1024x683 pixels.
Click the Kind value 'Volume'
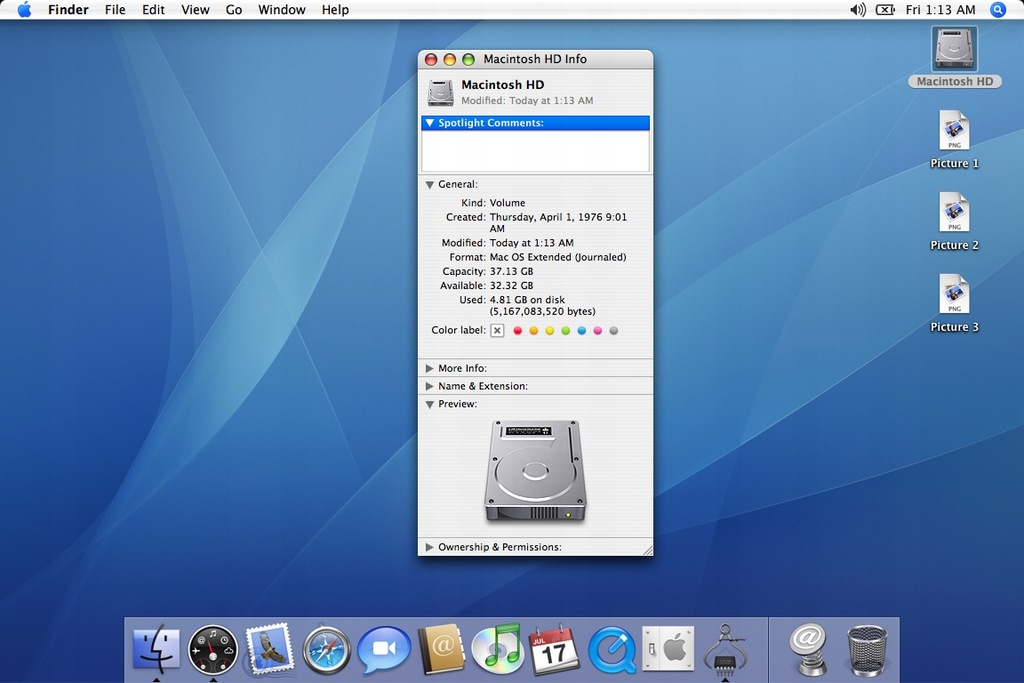(507, 203)
